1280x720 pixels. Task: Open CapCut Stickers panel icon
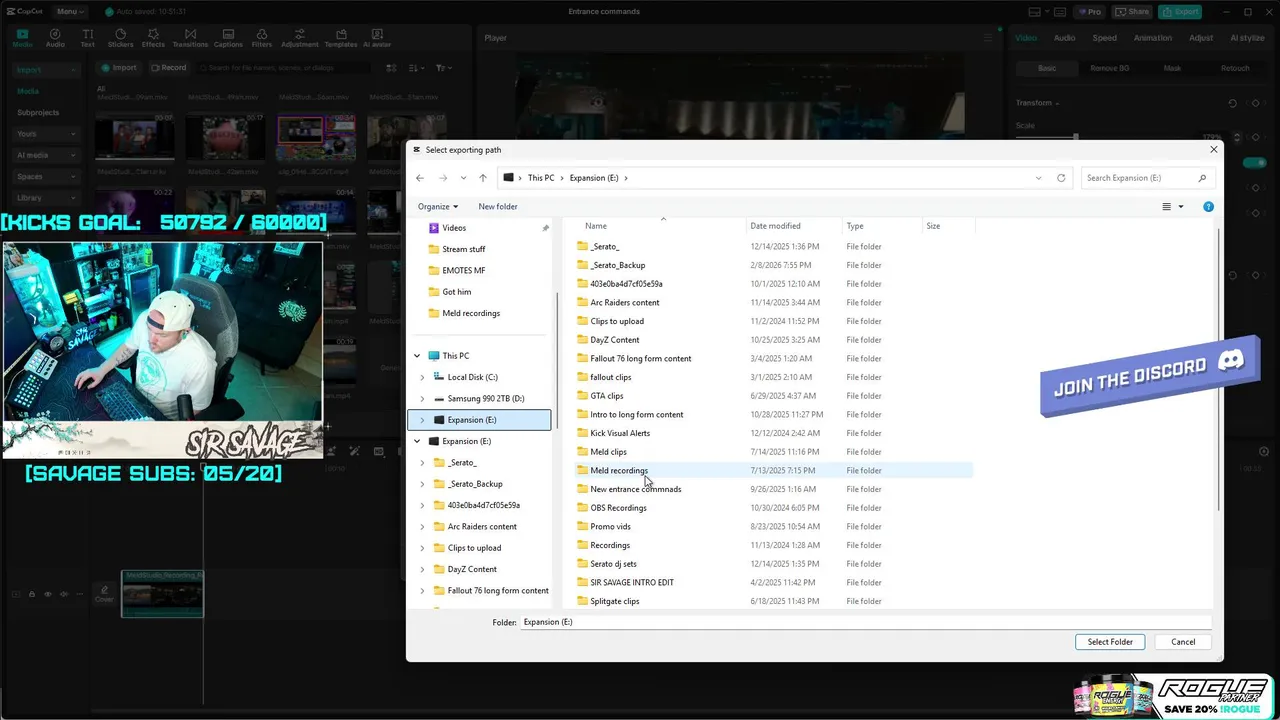click(120, 38)
